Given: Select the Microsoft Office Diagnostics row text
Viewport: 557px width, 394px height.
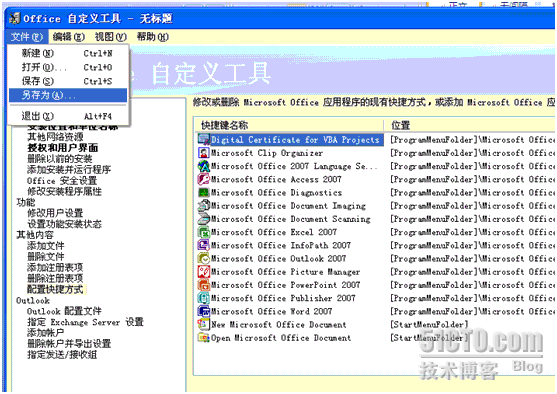Looking at the screenshot, I should point(276,192).
